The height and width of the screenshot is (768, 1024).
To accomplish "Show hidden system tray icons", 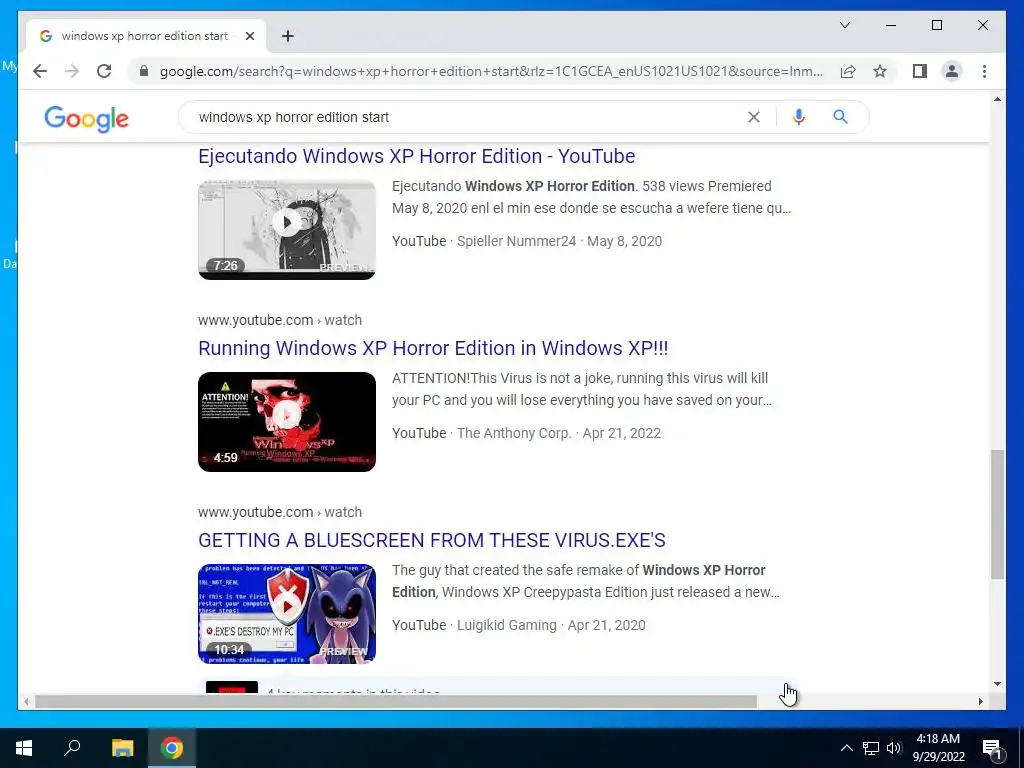I will 846,748.
